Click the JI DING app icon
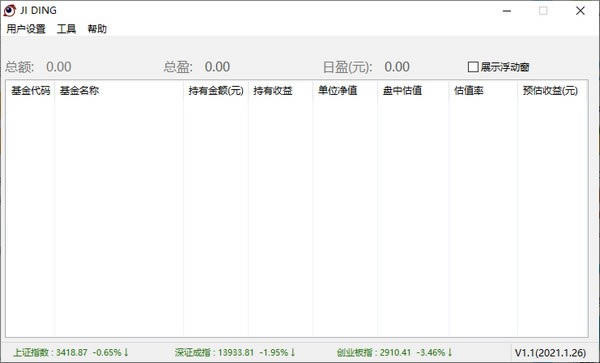The width and height of the screenshot is (600, 363). coord(9,11)
